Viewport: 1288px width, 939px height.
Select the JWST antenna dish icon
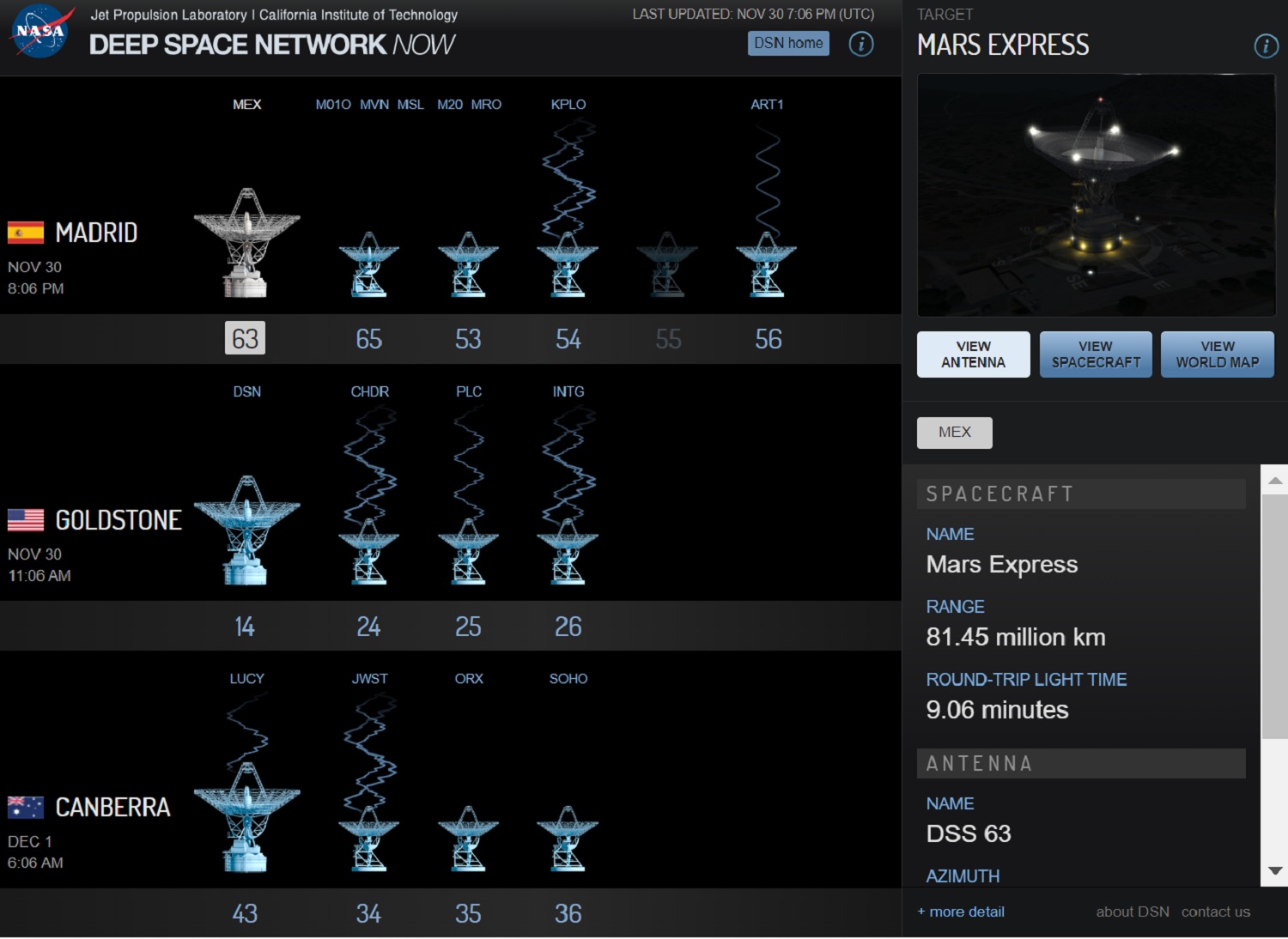point(368,828)
